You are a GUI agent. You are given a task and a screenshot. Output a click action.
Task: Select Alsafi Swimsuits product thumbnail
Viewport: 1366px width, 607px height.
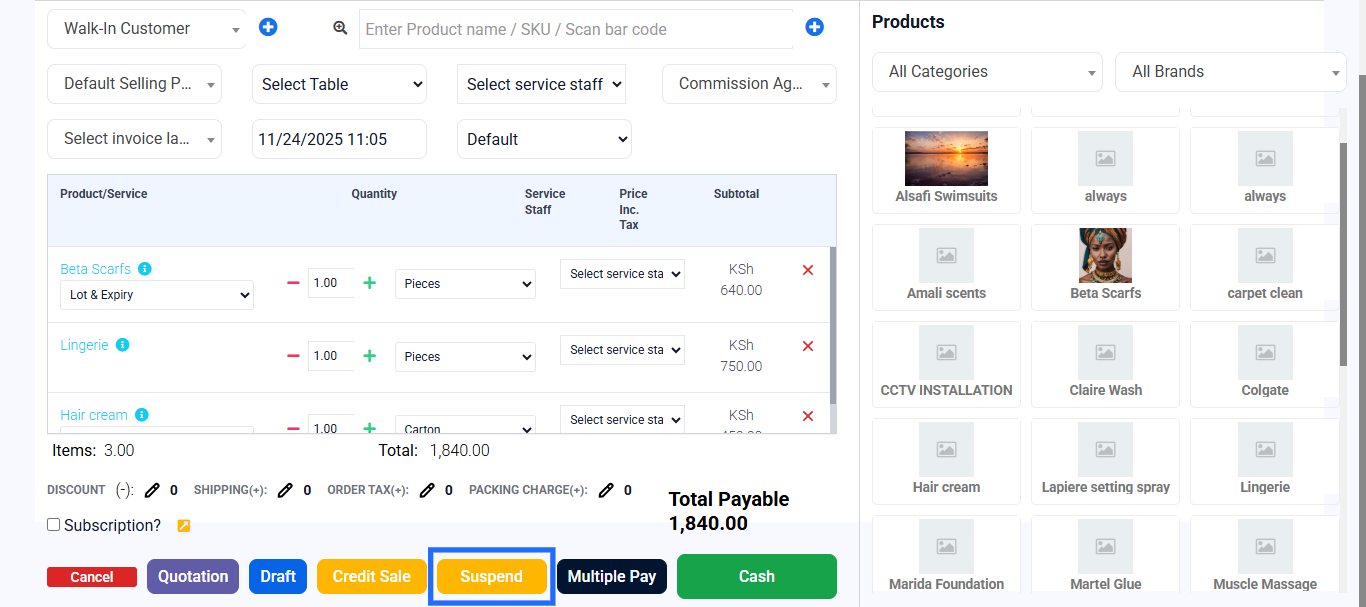click(946, 158)
